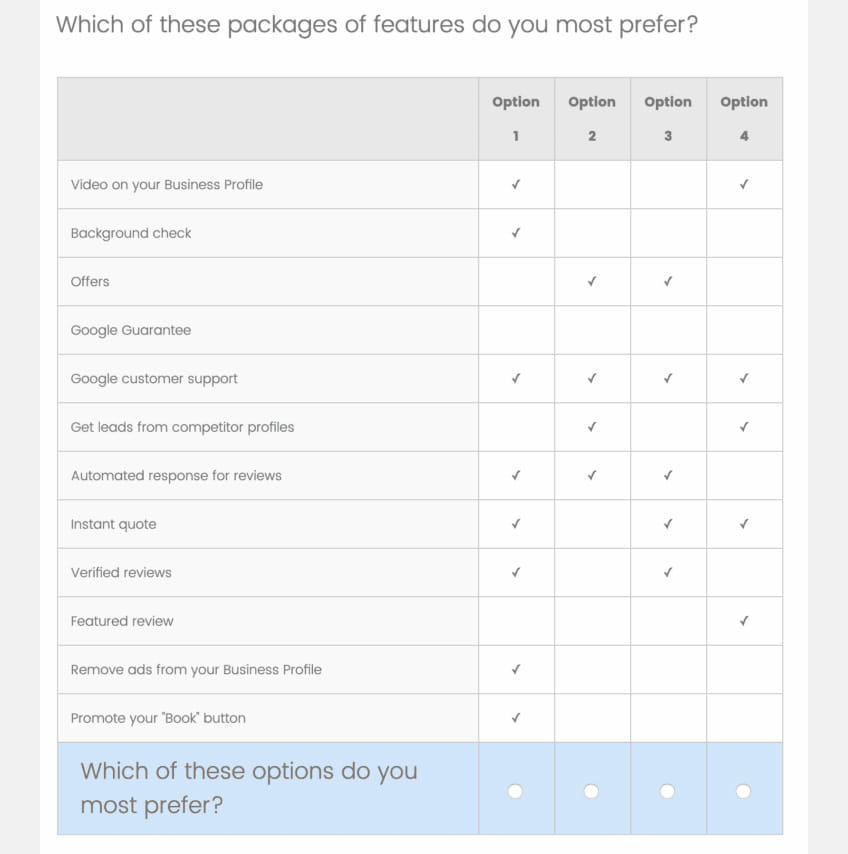Click Option 2 checkmark for competitor profiles leads
848x854 pixels.
pos(592,427)
